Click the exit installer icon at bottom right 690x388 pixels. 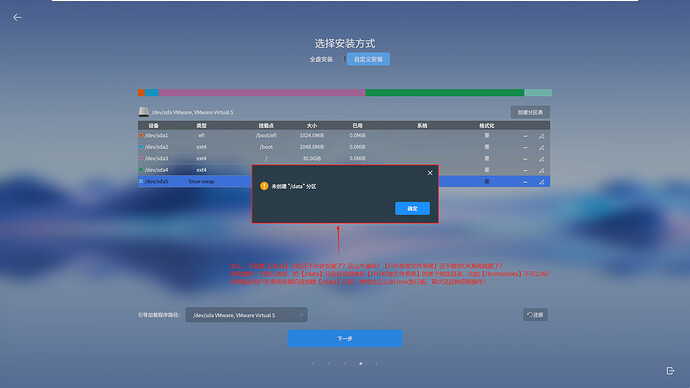[x=670, y=371]
